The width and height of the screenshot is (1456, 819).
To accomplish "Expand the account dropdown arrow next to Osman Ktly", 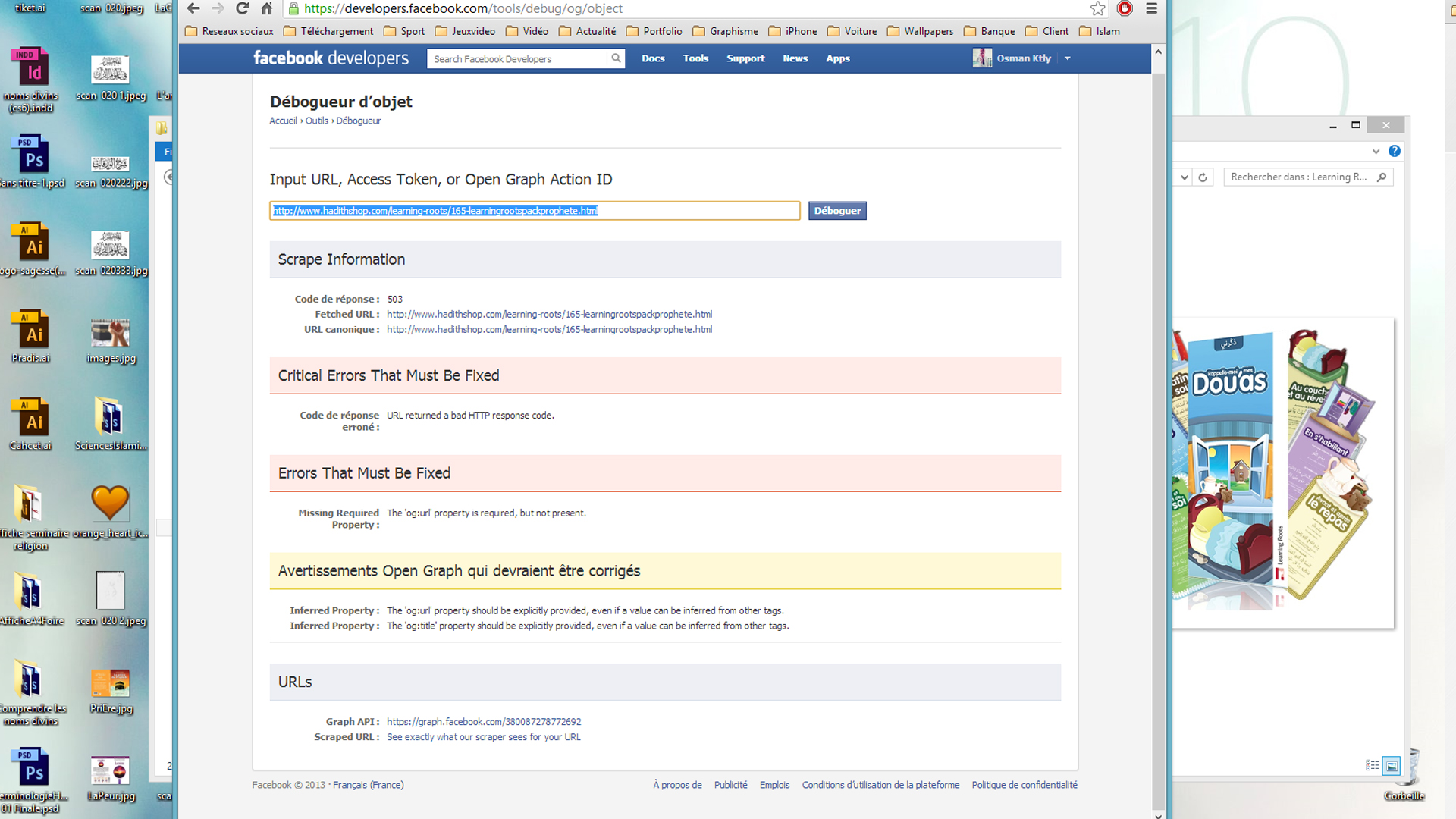I will [x=1067, y=58].
